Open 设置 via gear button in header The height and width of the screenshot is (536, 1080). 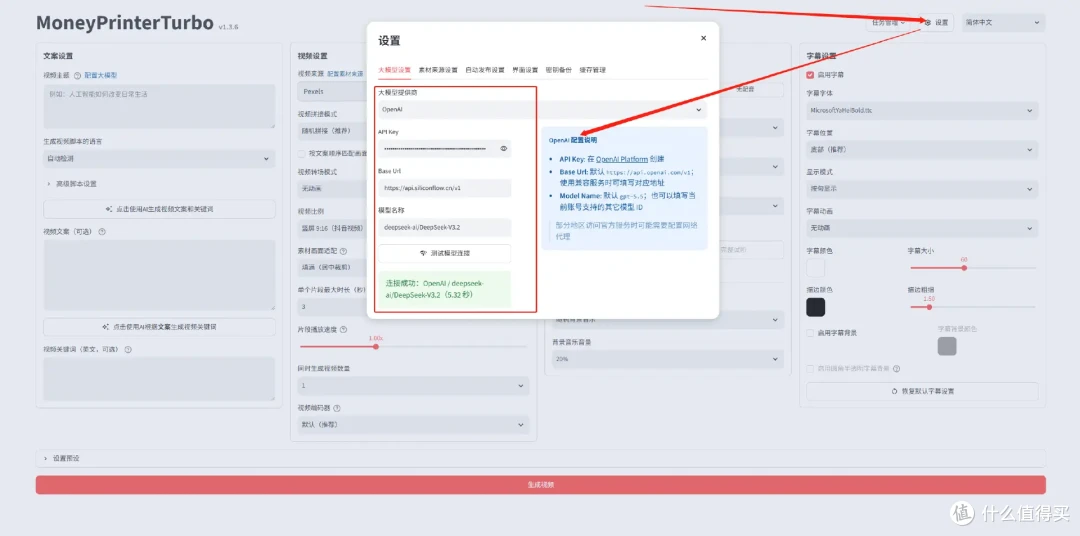point(936,23)
